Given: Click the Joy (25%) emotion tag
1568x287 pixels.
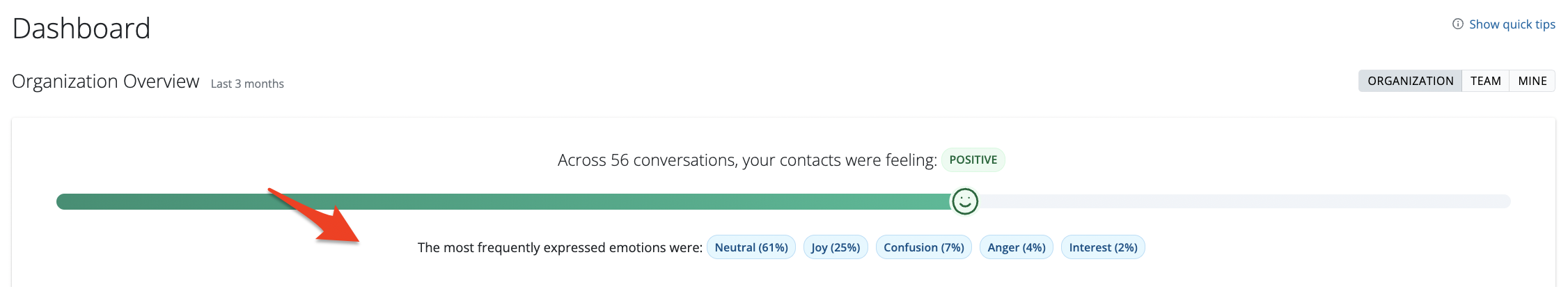Looking at the screenshot, I should coord(835,247).
